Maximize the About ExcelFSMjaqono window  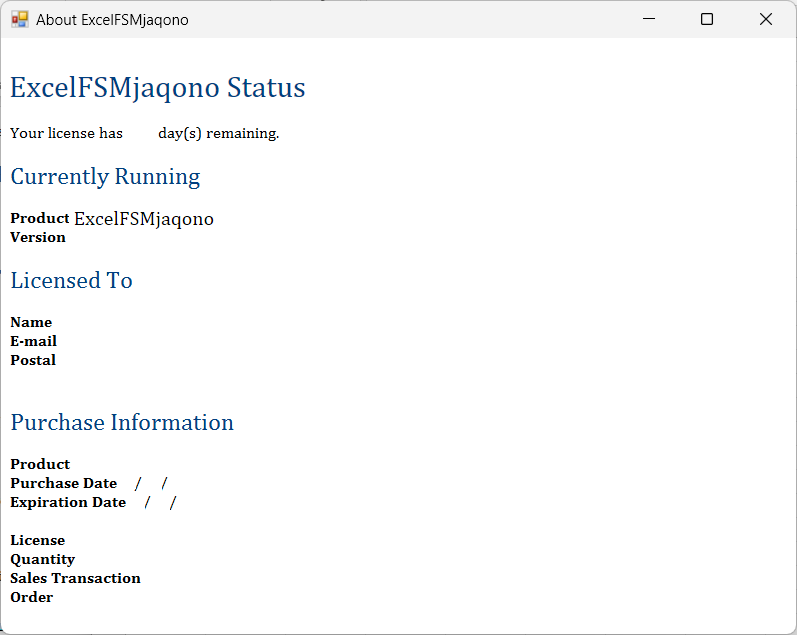click(707, 19)
